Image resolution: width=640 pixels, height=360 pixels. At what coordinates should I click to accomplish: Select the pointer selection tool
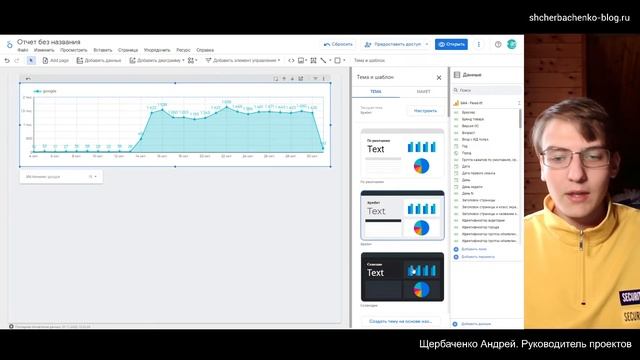coord(31,60)
